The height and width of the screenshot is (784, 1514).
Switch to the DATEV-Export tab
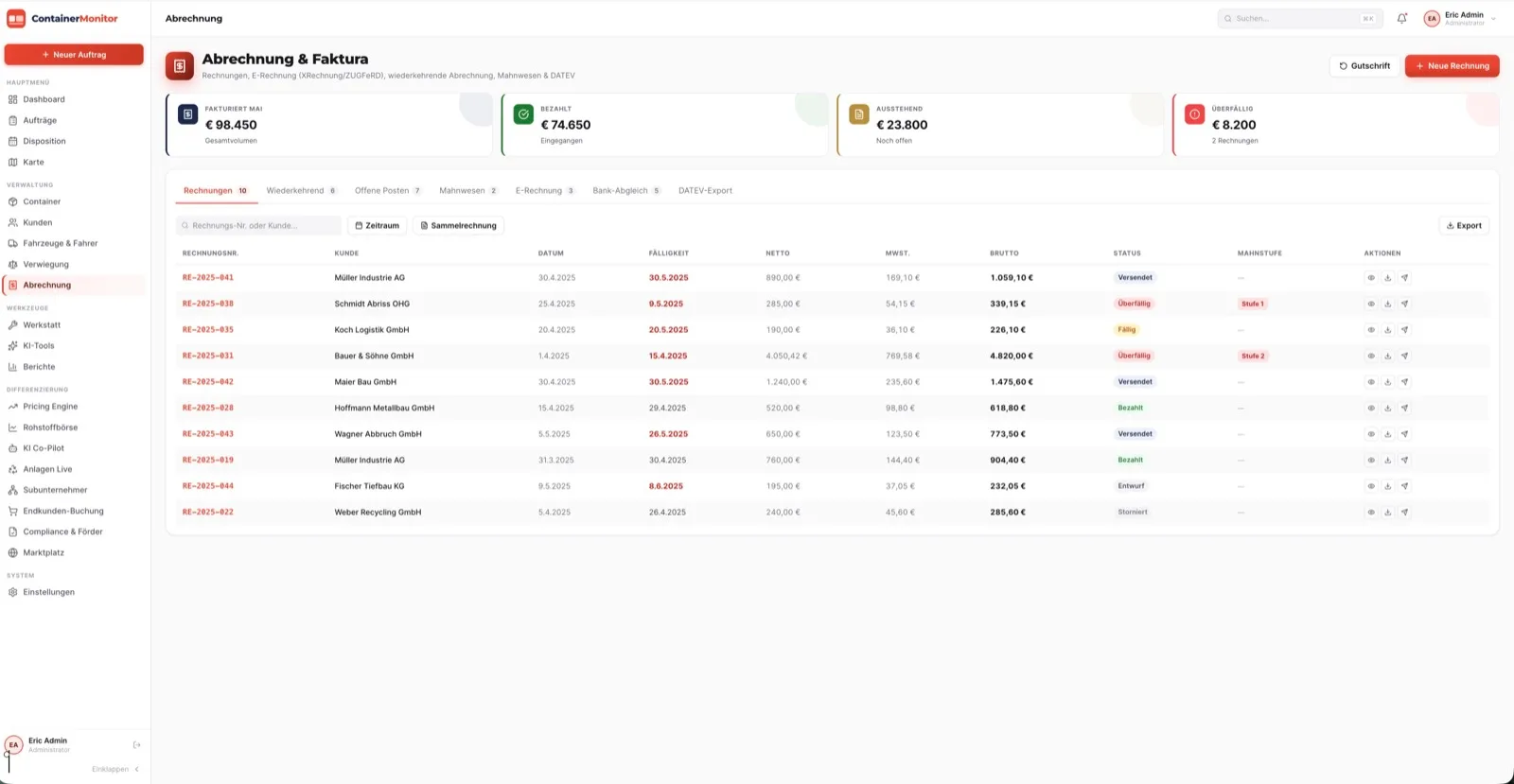[705, 191]
